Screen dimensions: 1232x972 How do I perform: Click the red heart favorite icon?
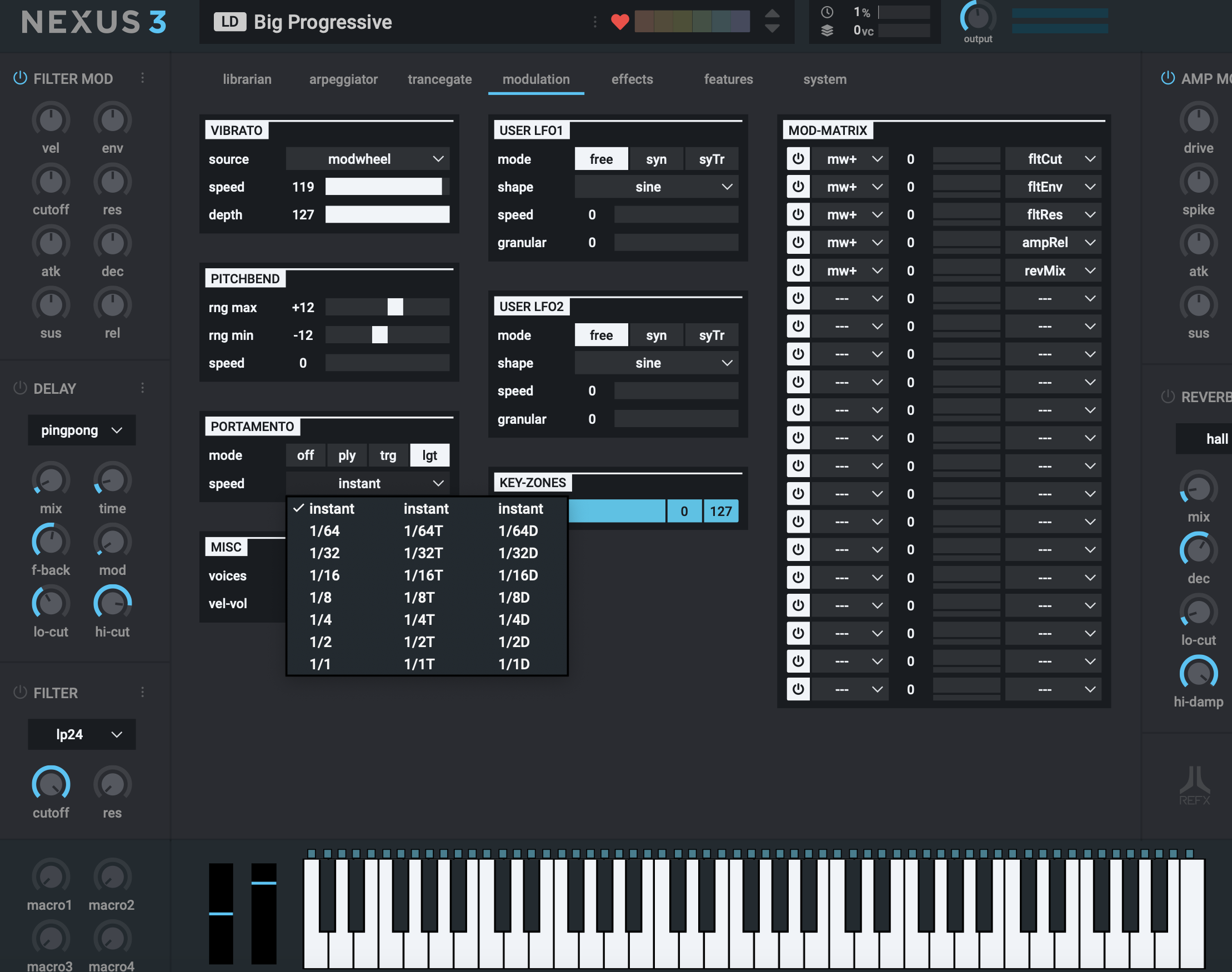[620, 22]
